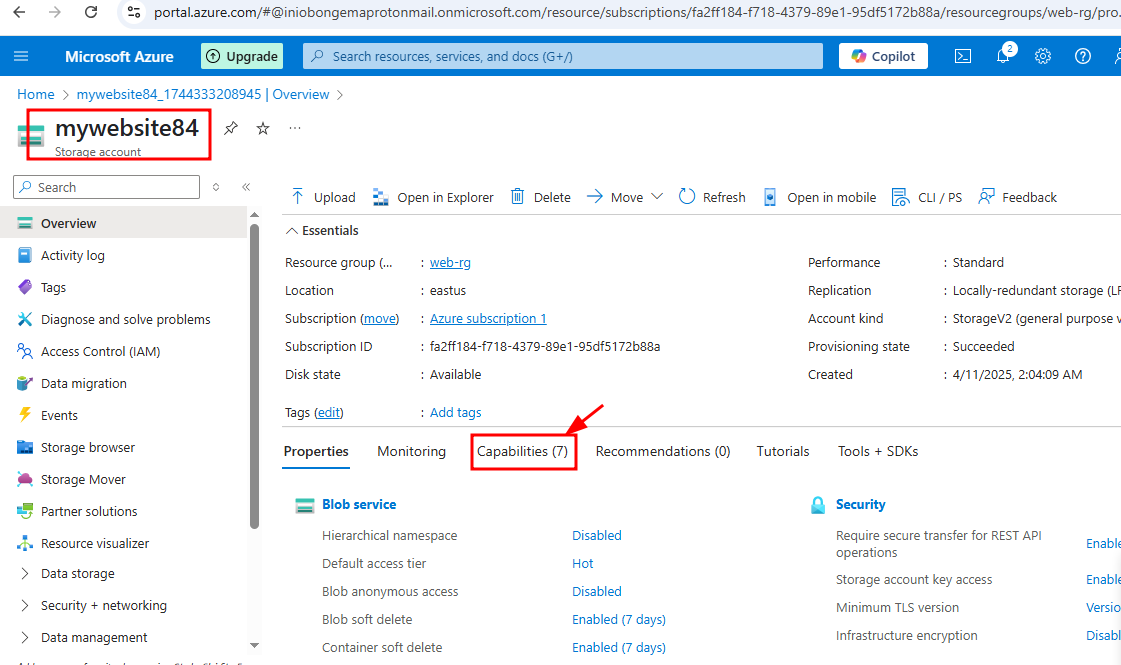Screen dimensions: 1121x665
Task: Select Overview in sidebar
Action: coord(123,223)
